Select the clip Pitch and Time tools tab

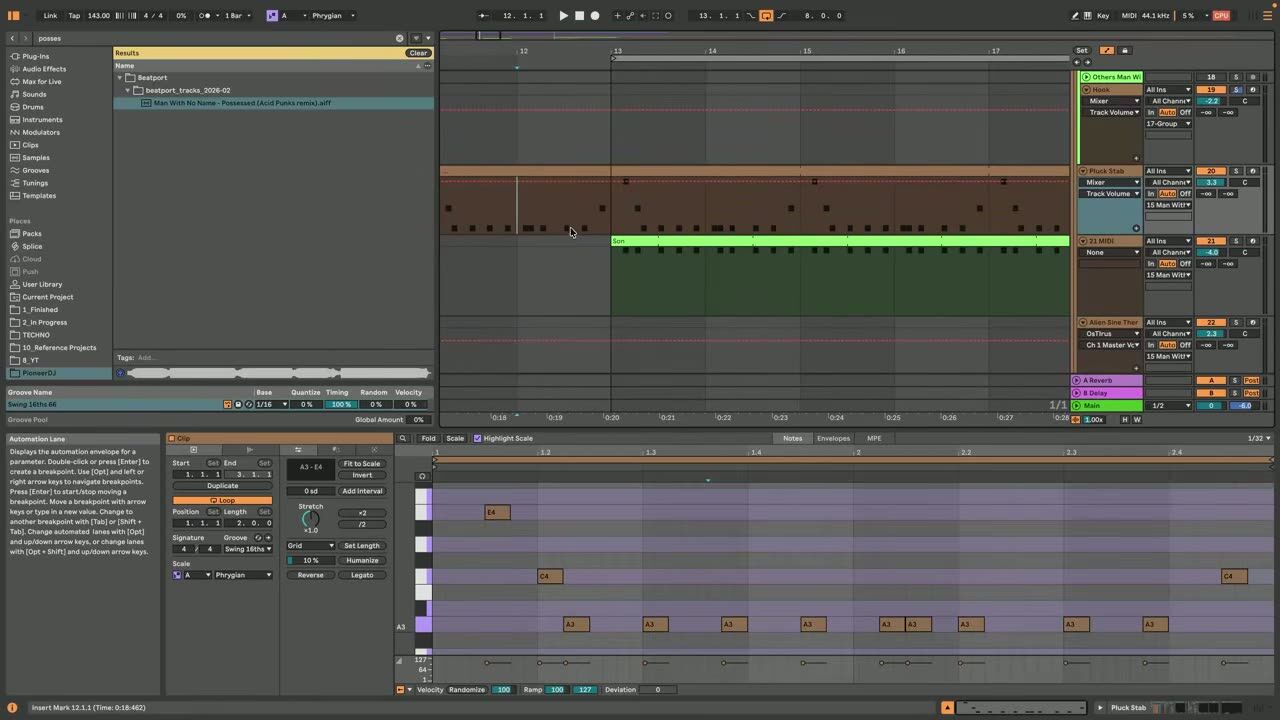pyautogui.click(x=298, y=450)
